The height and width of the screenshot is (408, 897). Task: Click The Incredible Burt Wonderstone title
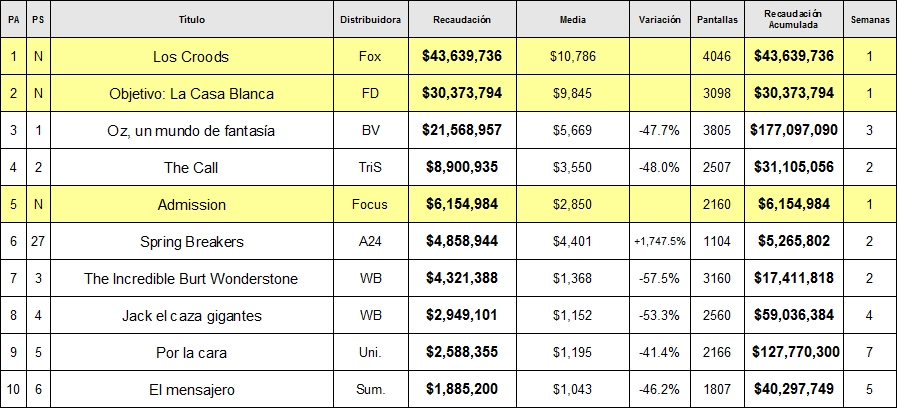click(190, 279)
